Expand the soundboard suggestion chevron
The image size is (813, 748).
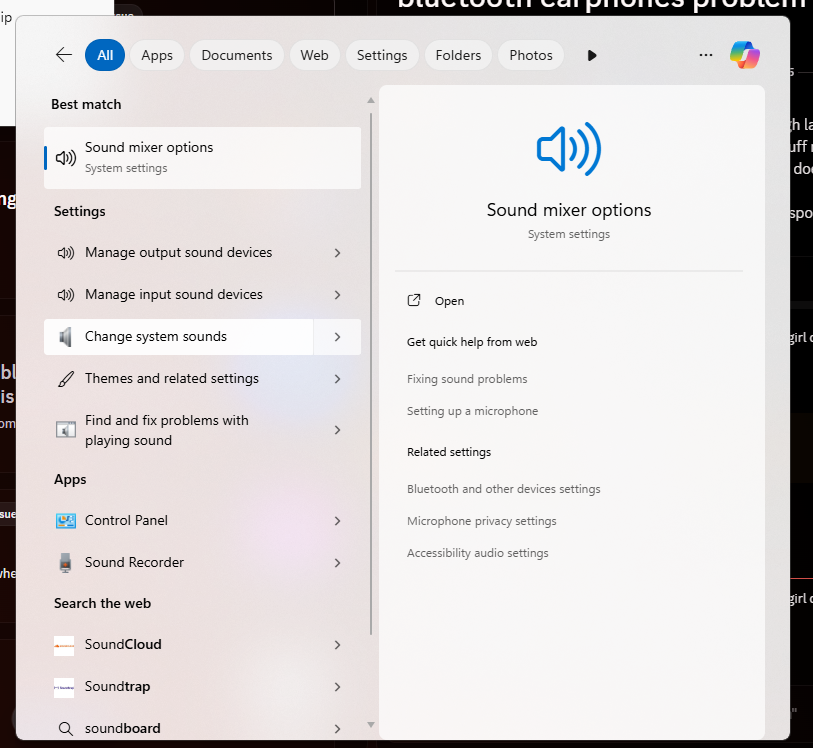coord(338,729)
